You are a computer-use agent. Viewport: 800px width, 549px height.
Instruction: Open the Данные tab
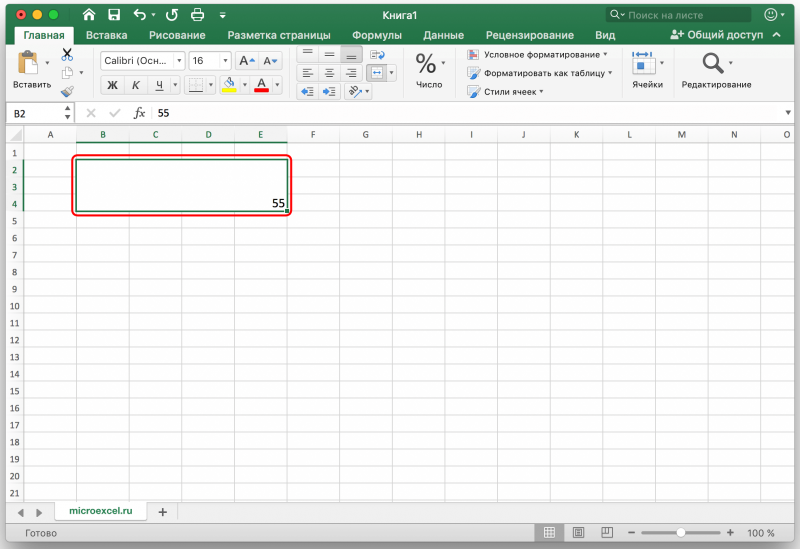(x=443, y=35)
